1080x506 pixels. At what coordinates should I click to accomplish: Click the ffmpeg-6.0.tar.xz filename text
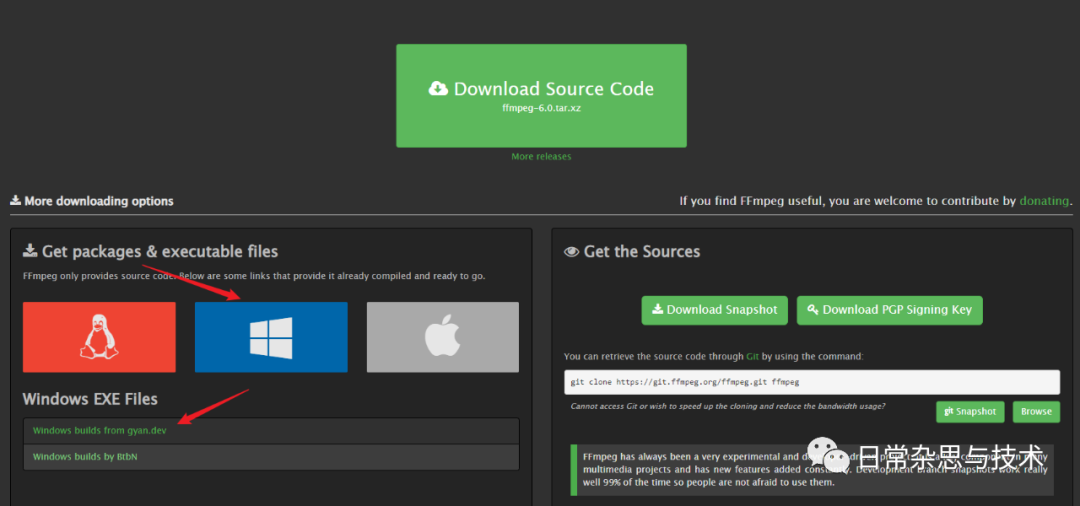541,108
